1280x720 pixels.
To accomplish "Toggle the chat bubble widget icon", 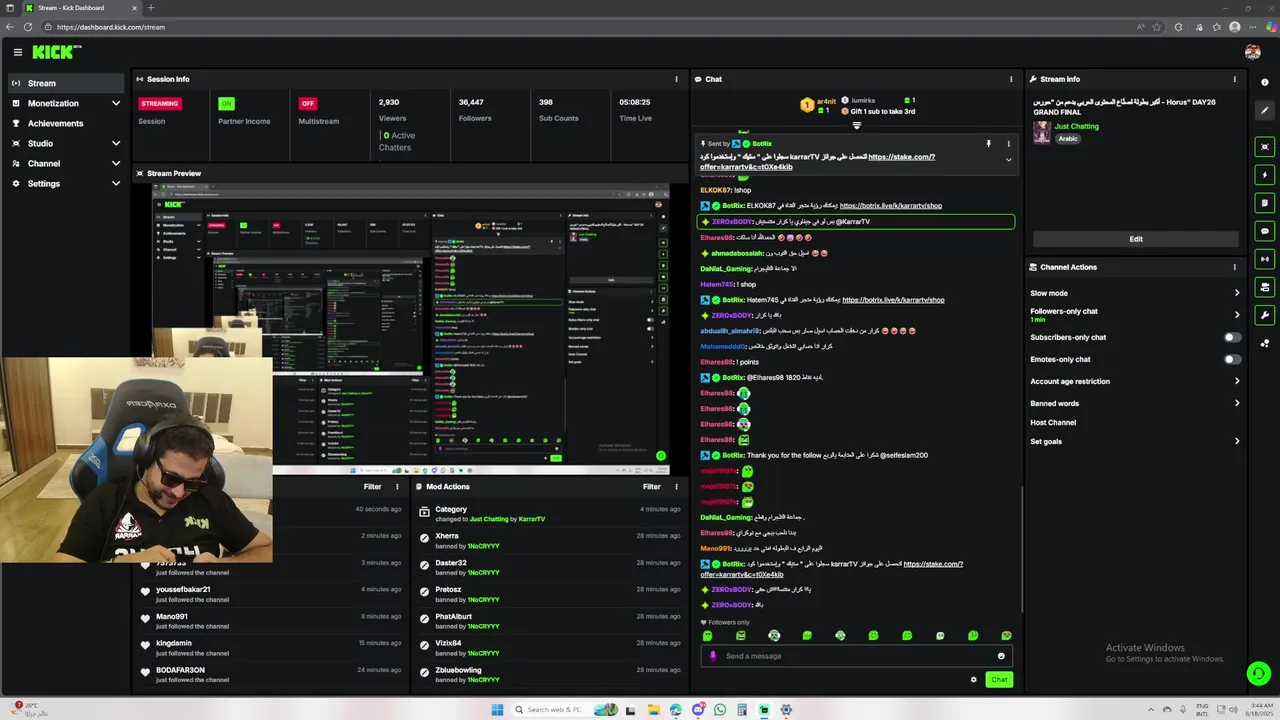I will (1265, 231).
